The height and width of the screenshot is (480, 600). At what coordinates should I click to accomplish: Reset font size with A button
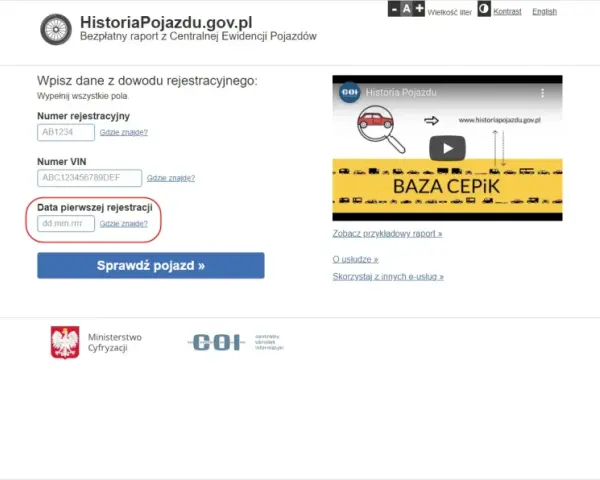406,8
